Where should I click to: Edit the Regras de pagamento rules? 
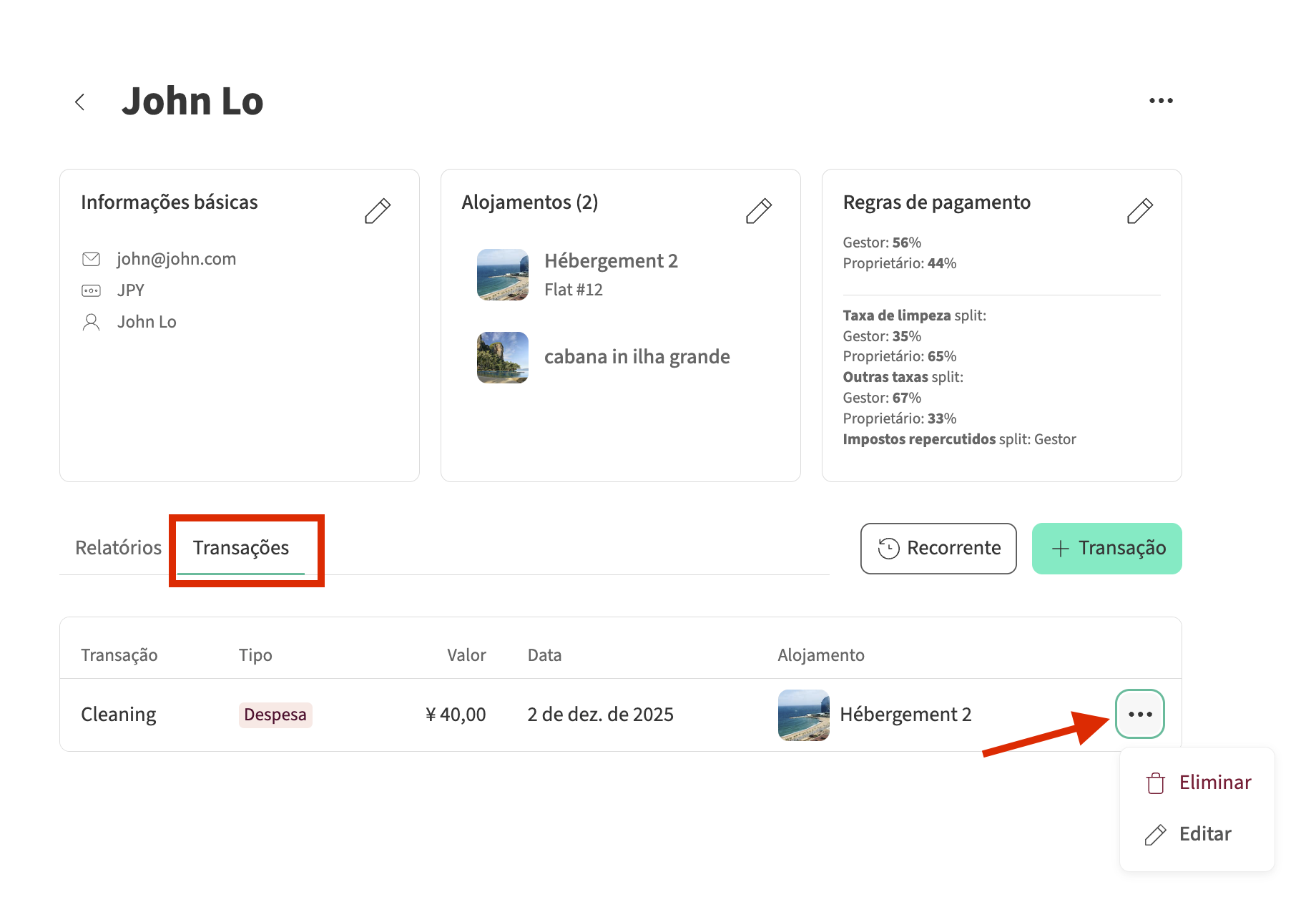(1139, 211)
